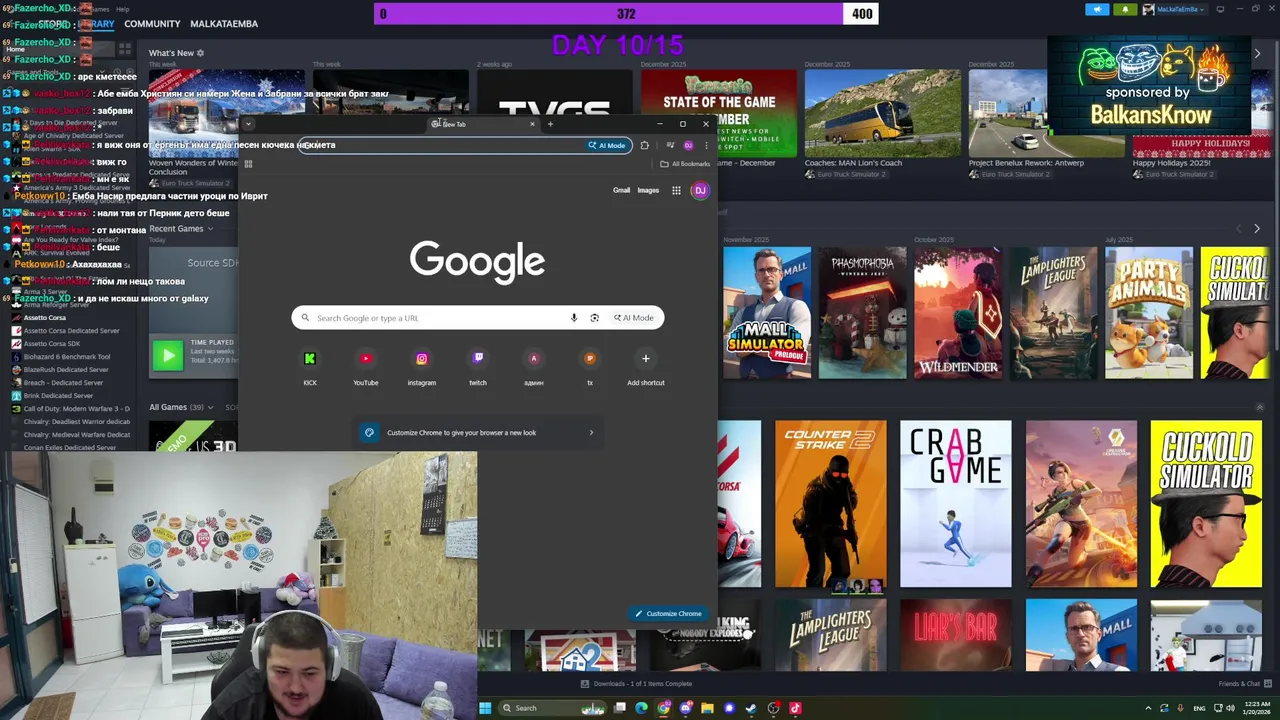Open the Windows Start menu
The width and height of the screenshot is (1280, 720).
point(485,708)
